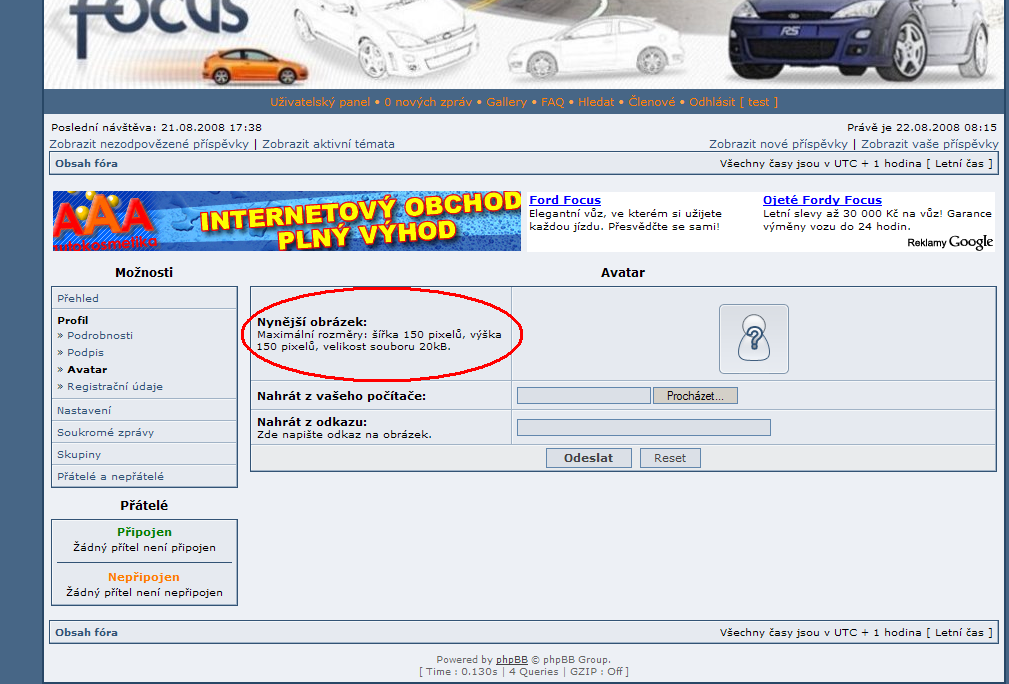Click the AAA Internetový obchod banner

287,221
